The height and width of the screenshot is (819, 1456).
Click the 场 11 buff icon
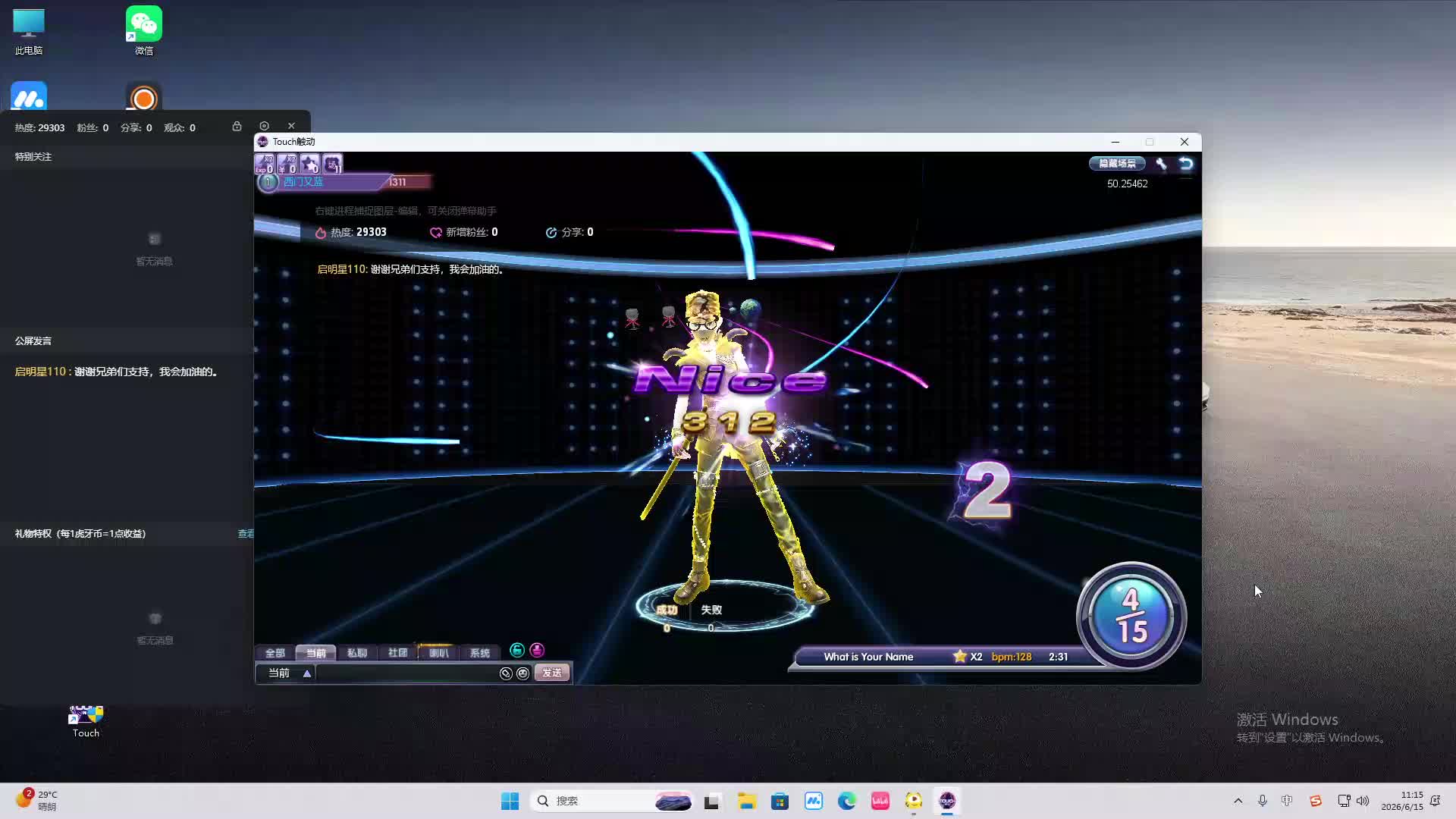pyautogui.click(x=332, y=164)
